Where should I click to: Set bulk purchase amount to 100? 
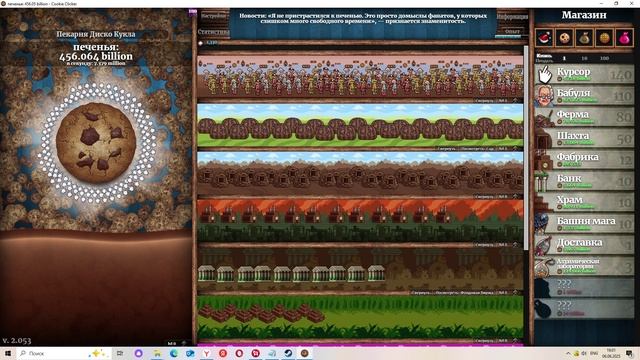click(x=604, y=58)
